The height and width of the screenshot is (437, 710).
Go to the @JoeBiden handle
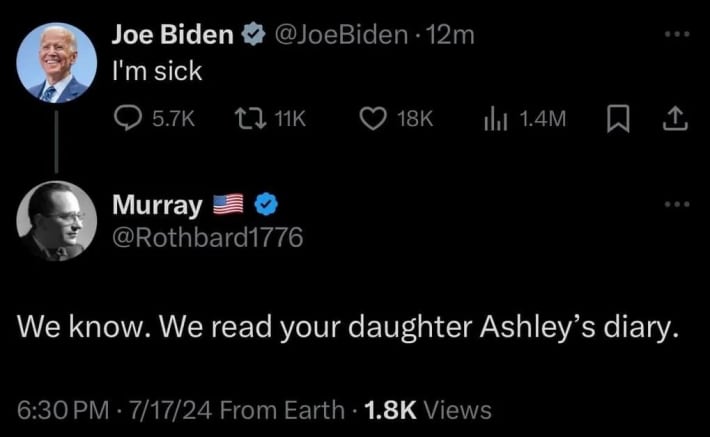[x=340, y=36]
